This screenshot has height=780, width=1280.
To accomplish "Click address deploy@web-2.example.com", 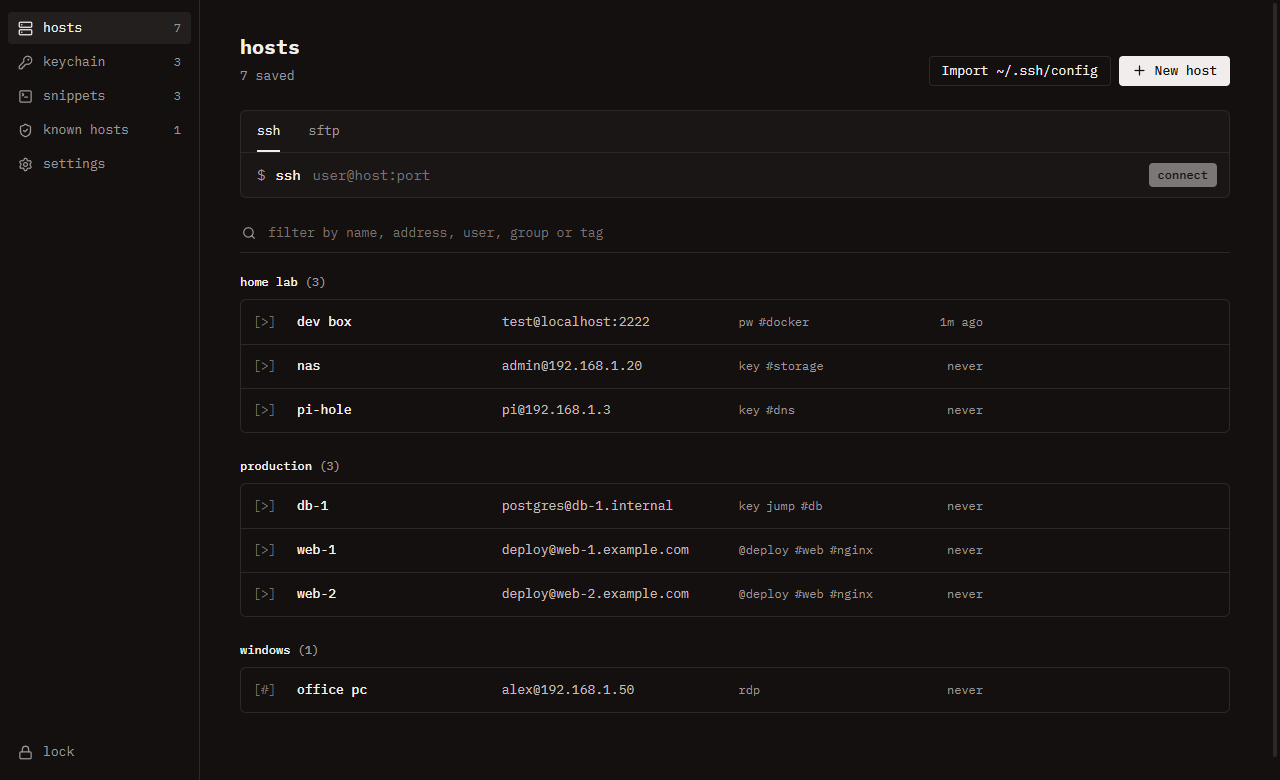I will (595, 594).
